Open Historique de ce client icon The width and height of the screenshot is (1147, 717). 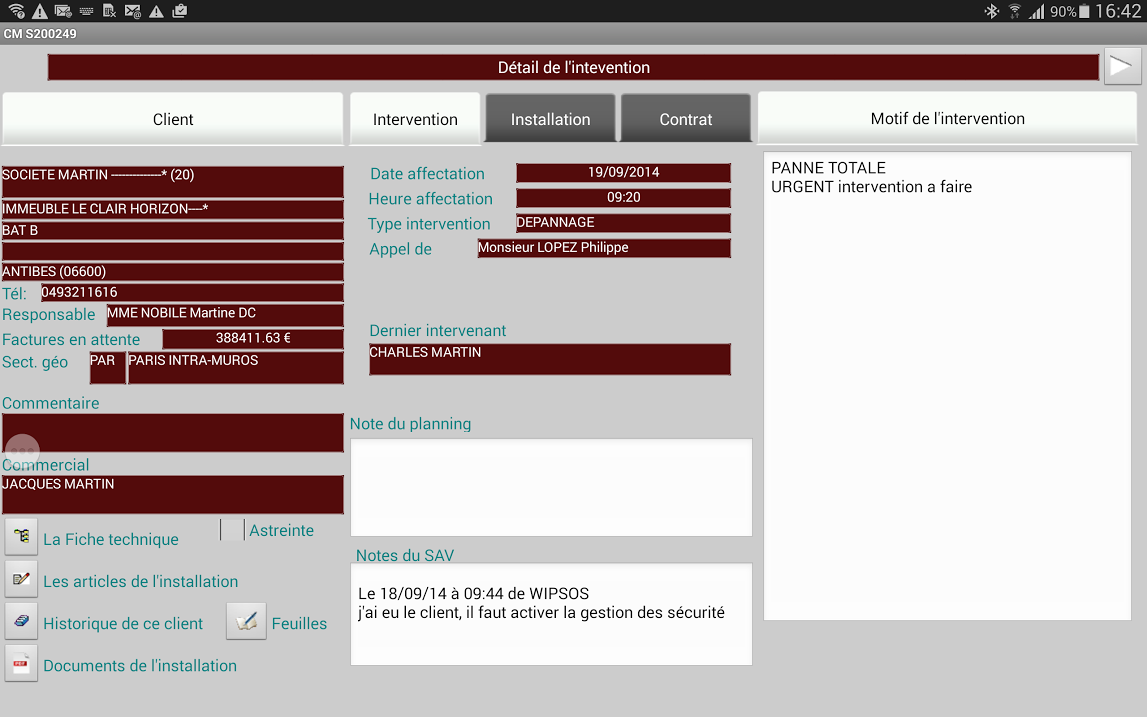click(21, 621)
